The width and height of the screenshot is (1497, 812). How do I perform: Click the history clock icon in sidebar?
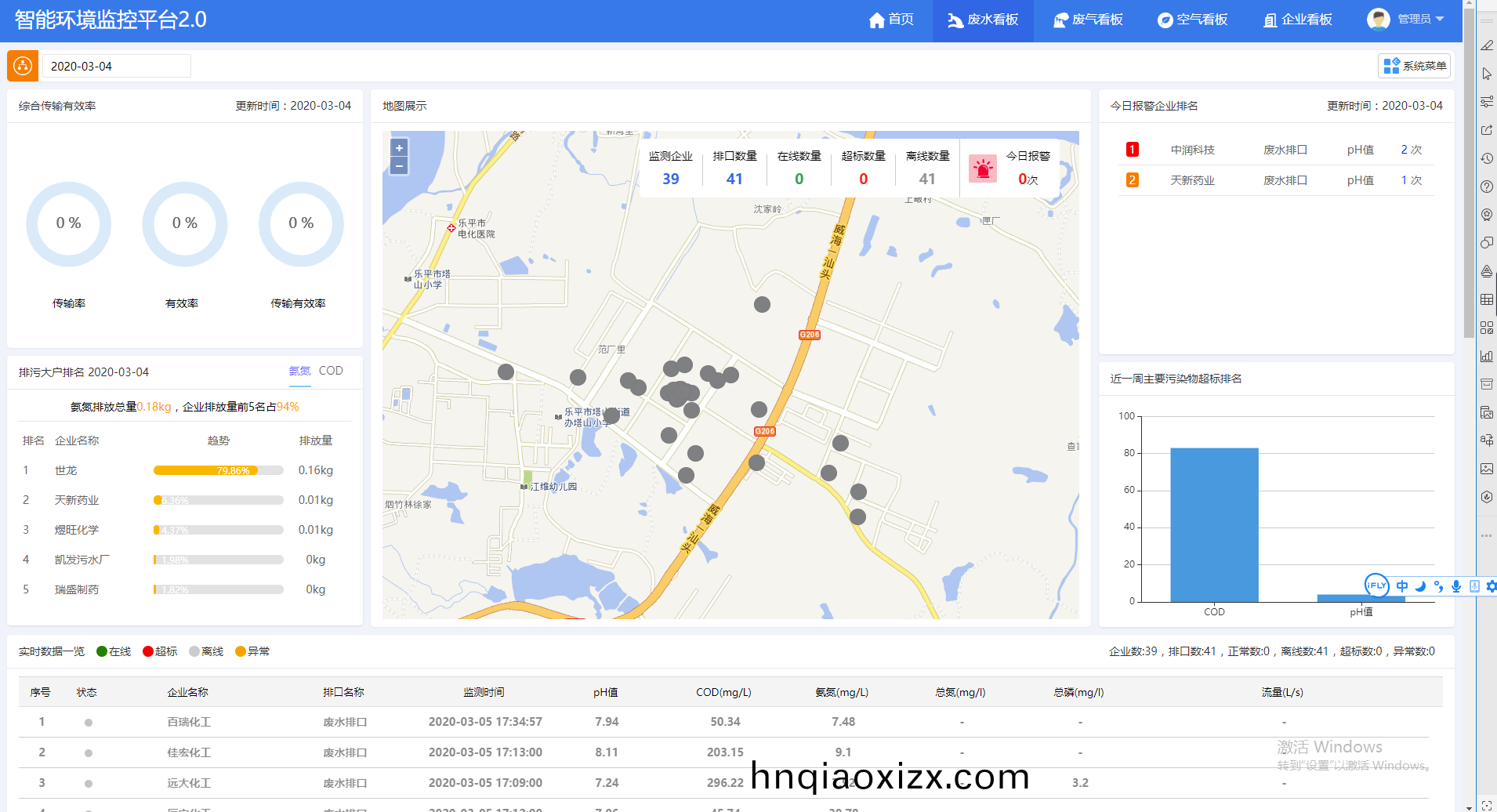1487,158
